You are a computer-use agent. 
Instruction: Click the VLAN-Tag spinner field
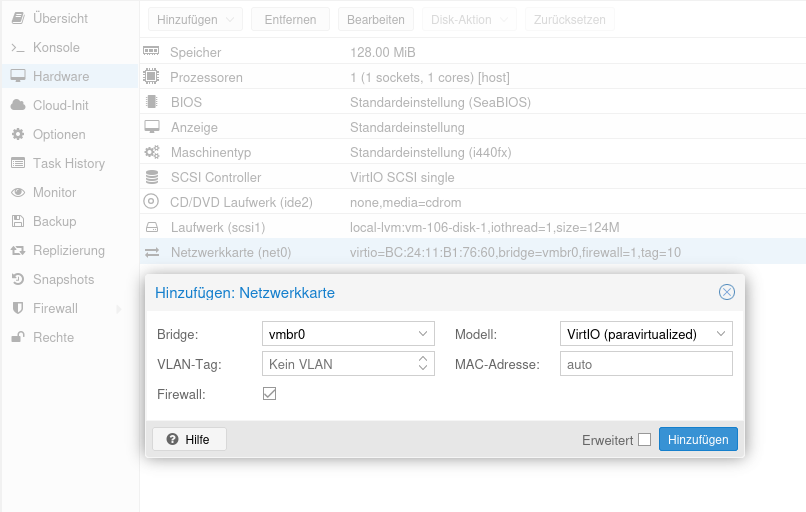(x=340, y=364)
